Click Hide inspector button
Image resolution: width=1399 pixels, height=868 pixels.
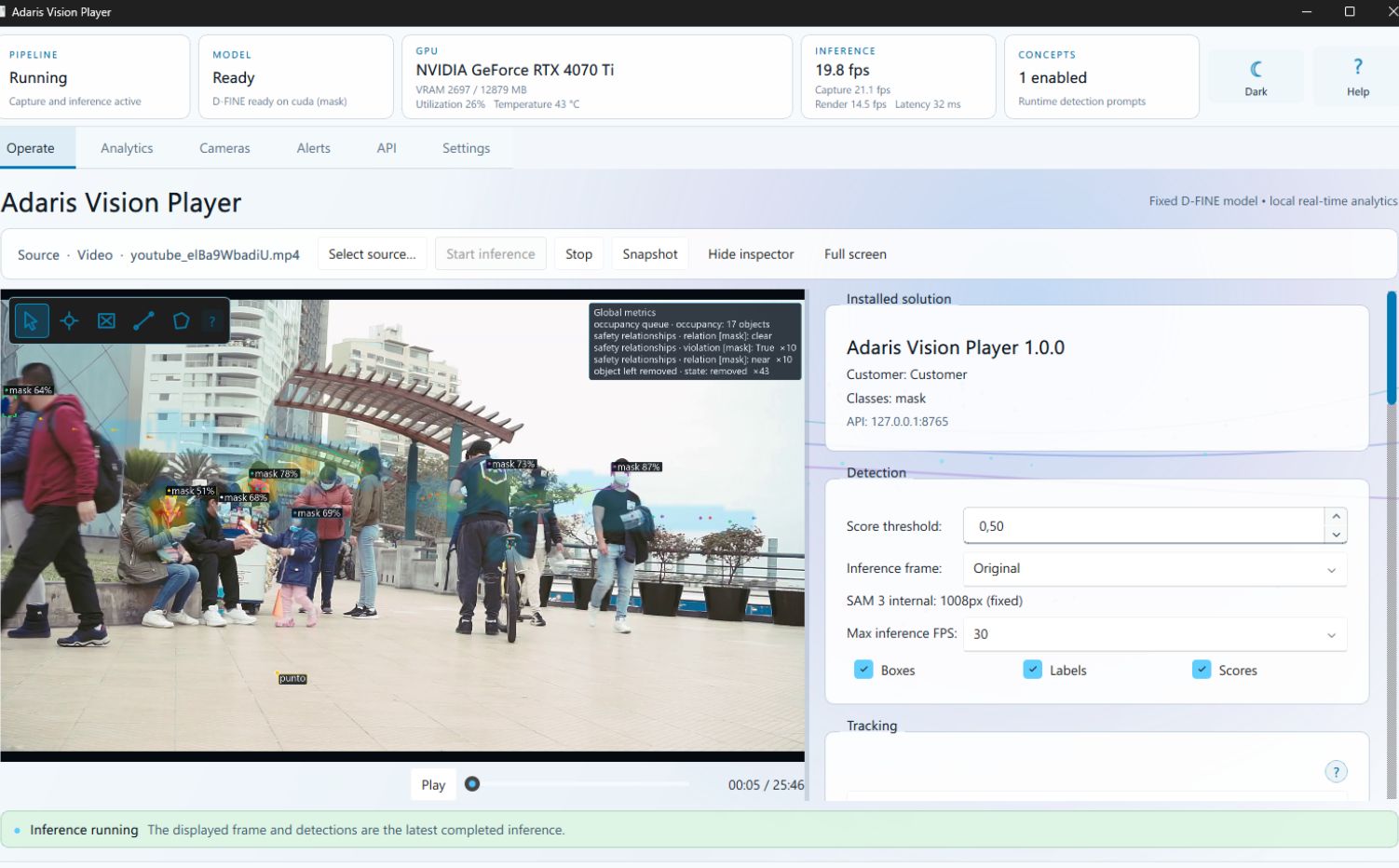(x=751, y=254)
